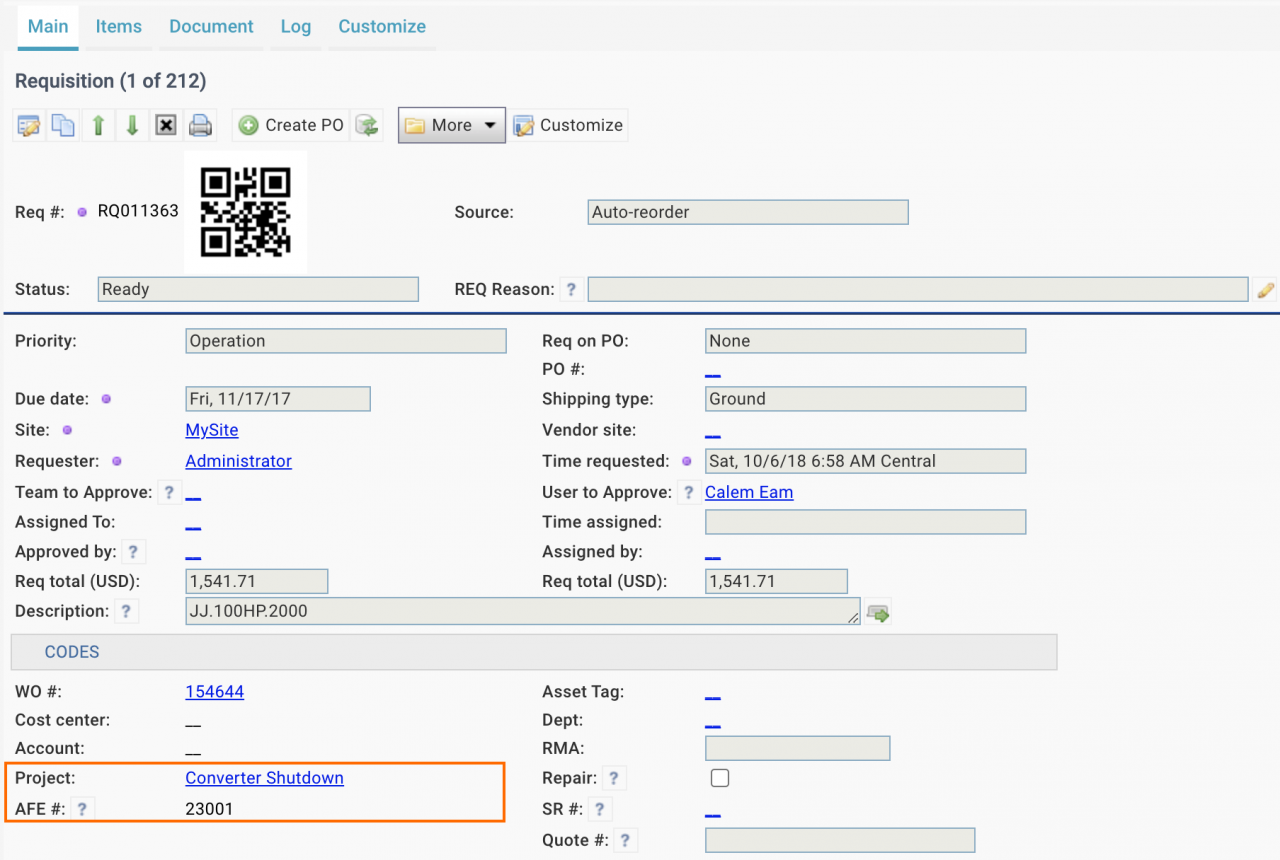Click the empty Assigned To link dash

pyautogui.click(x=194, y=525)
